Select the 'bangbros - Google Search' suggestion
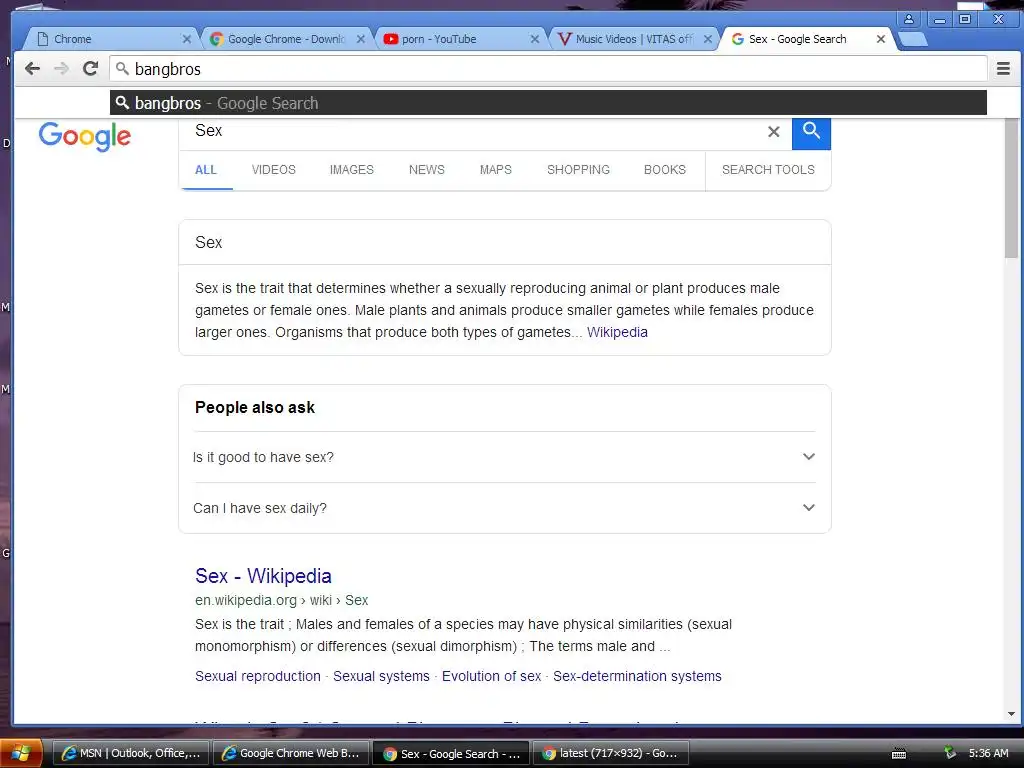1024x768 pixels. (548, 103)
